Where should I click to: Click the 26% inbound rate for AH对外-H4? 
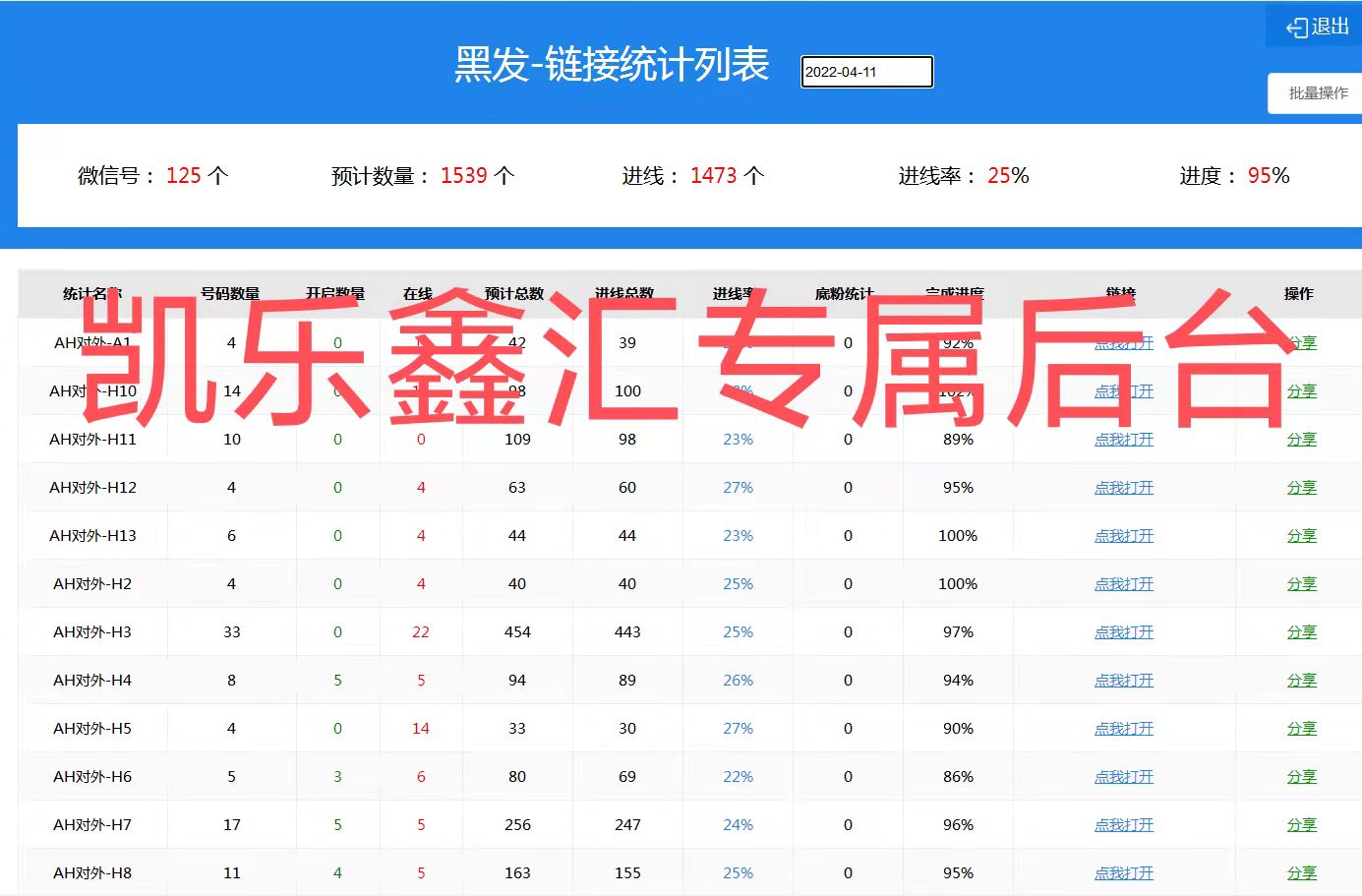coord(739,681)
